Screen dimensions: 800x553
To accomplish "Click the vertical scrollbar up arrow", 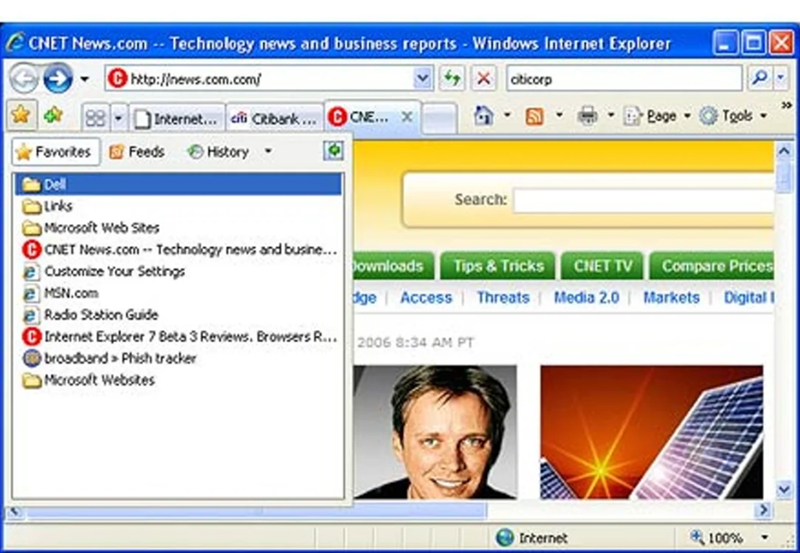I will [784, 150].
